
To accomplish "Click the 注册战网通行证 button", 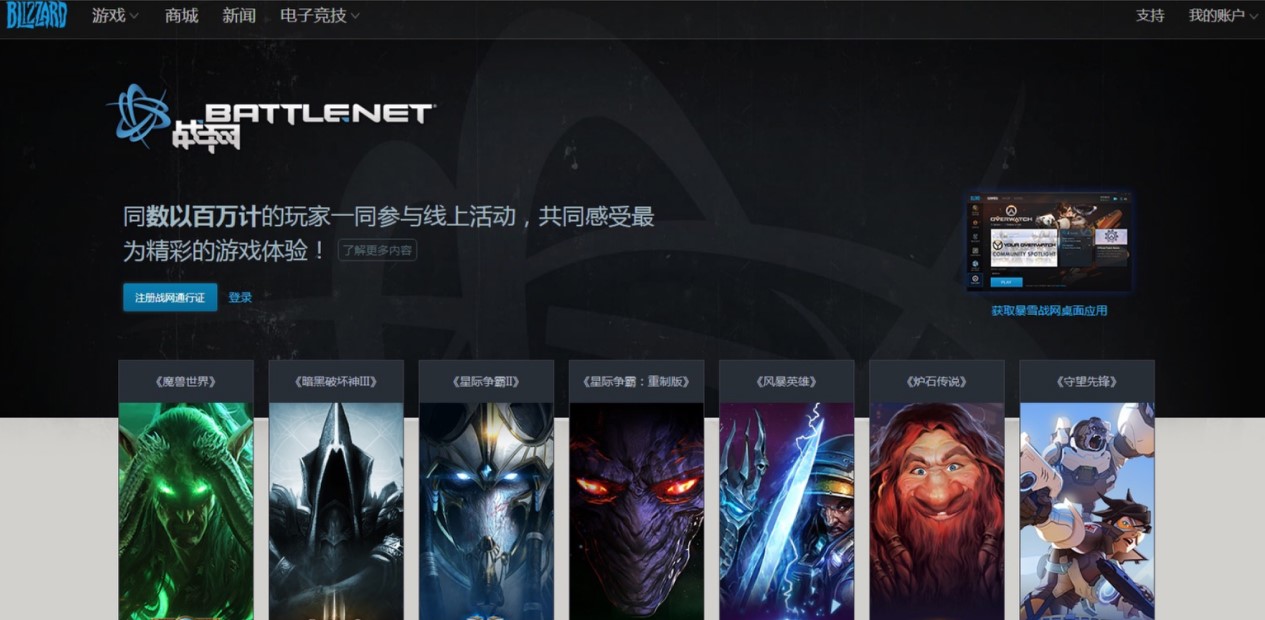I will point(170,297).
